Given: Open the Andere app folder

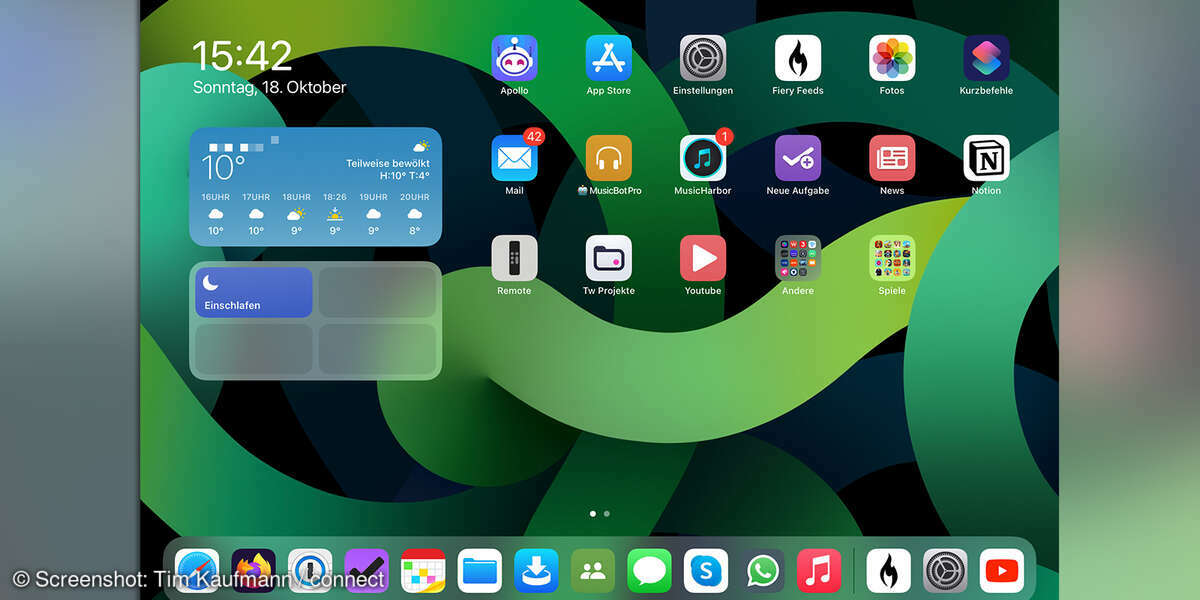Looking at the screenshot, I should [x=798, y=258].
